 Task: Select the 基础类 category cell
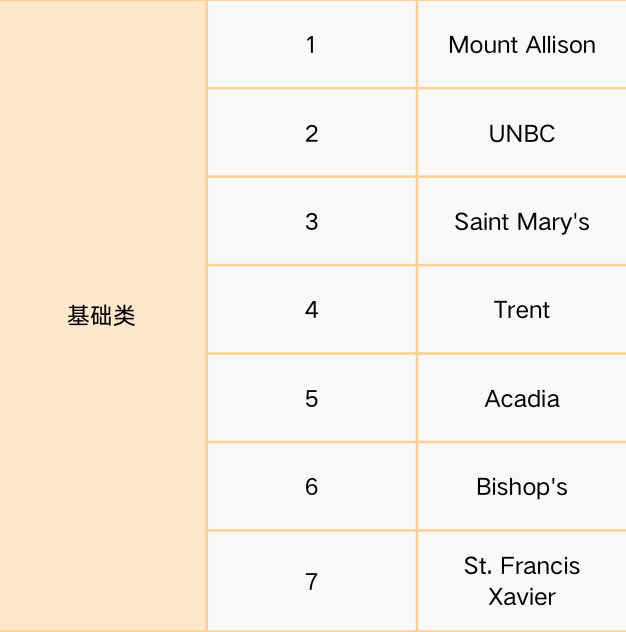pyautogui.click(x=103, y=316)
